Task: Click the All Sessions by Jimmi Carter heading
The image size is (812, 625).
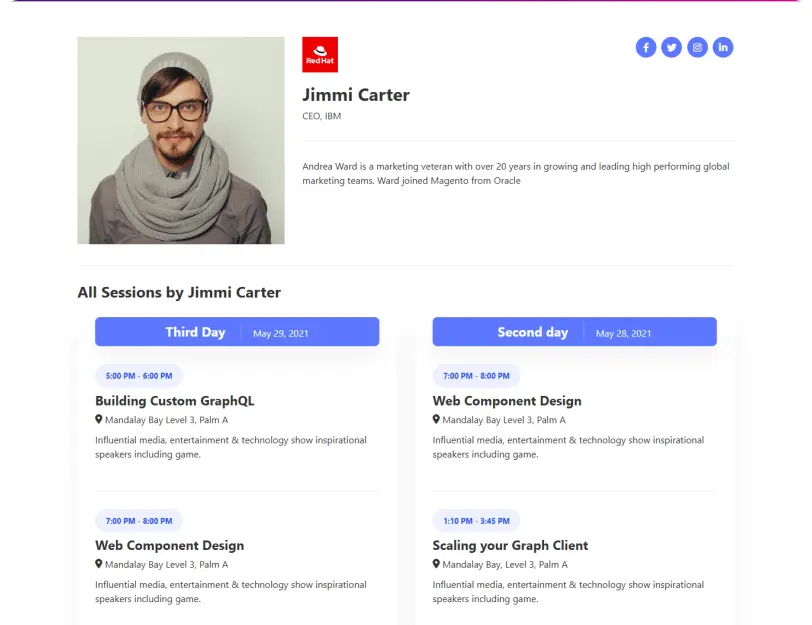Action: tap(179, 293)
